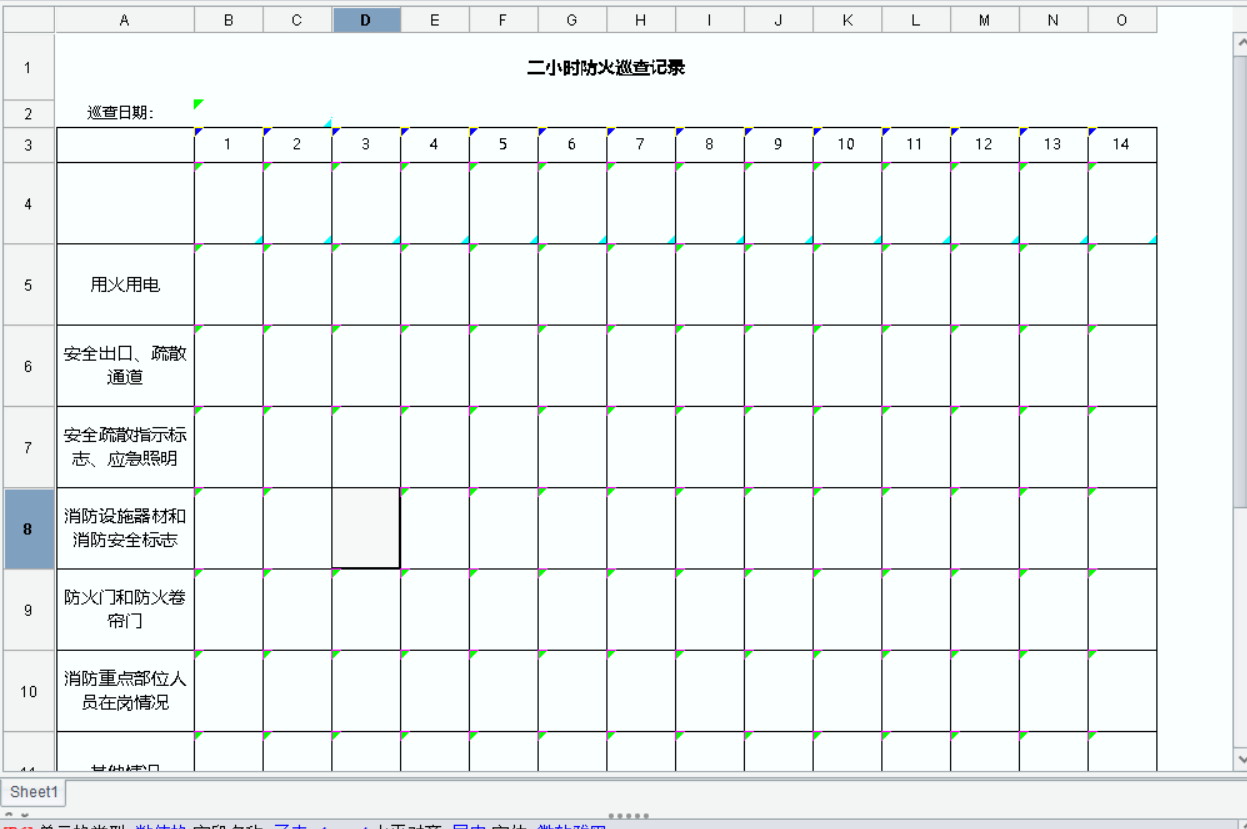
Task: Select the 巡查日期 label cell
Action: click(x=124, y=113)
